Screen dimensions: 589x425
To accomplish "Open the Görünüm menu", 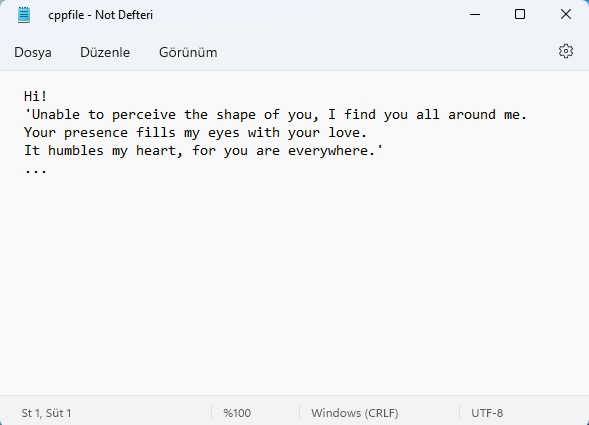I will coord(188,52).
